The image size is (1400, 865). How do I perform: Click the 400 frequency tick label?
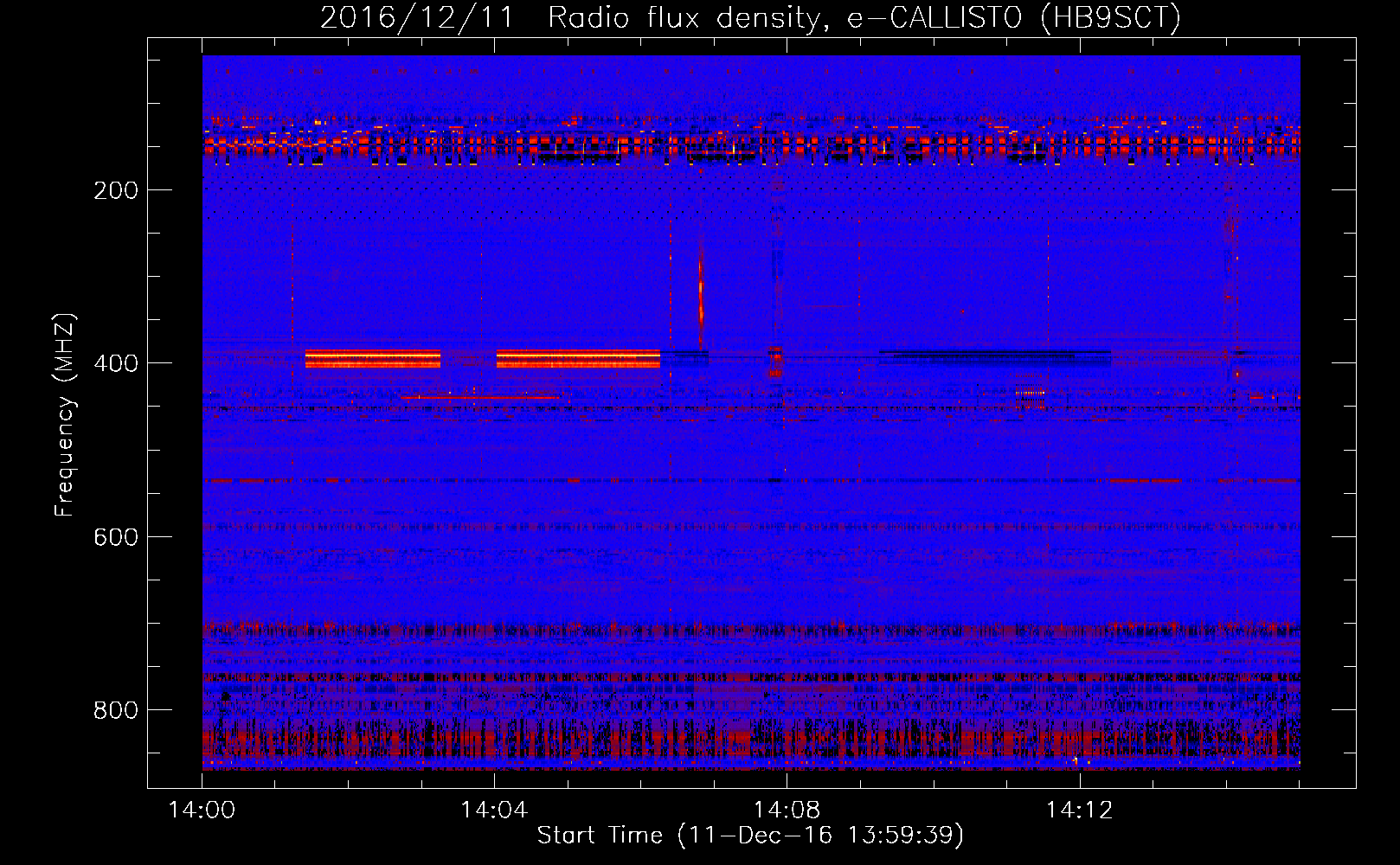[116, 363]
